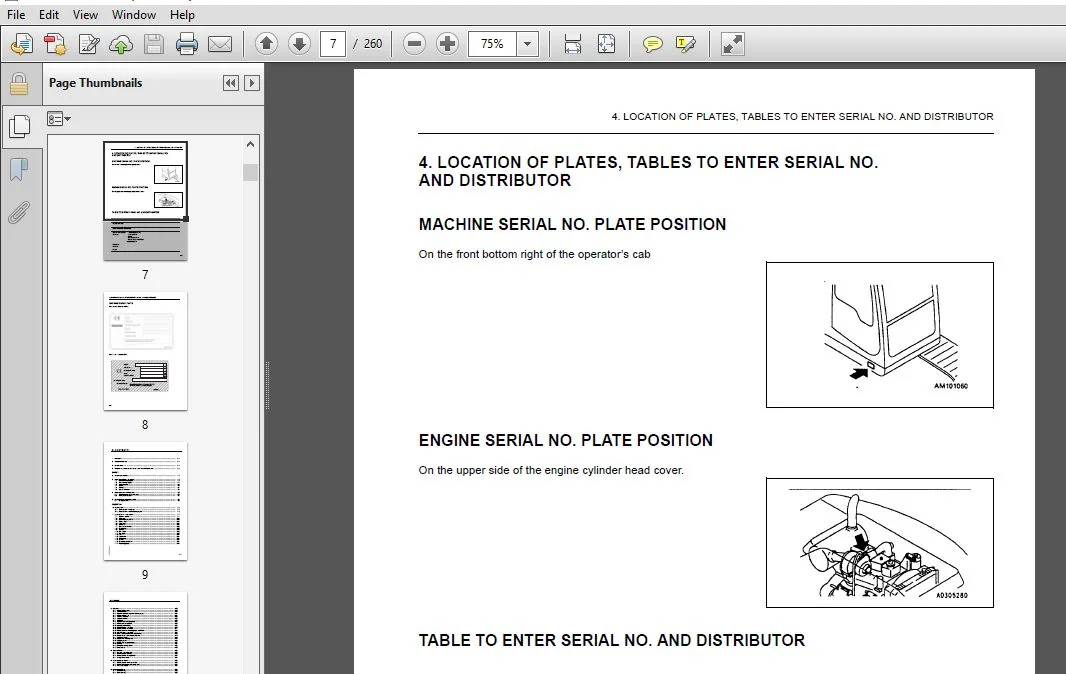The height and width of the screenshot is (674, 1066).
Task: Zoom out with the minus button
Action: click(x=414, y=44)
